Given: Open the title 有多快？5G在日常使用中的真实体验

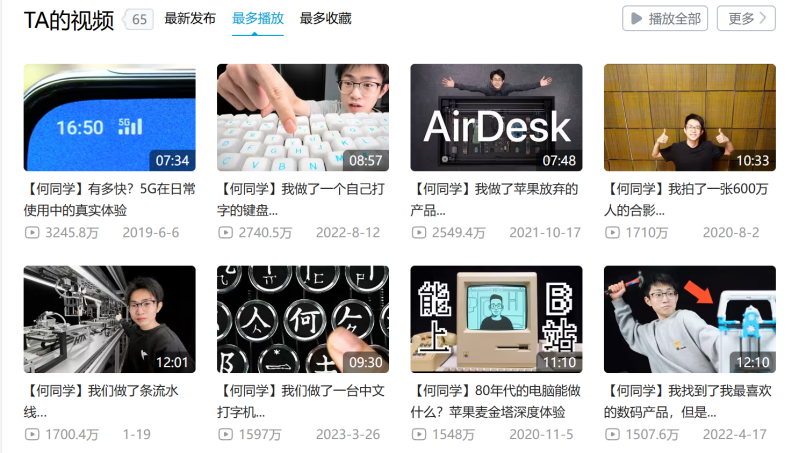Looking at the screenshot, I should (x=110, y=199).
